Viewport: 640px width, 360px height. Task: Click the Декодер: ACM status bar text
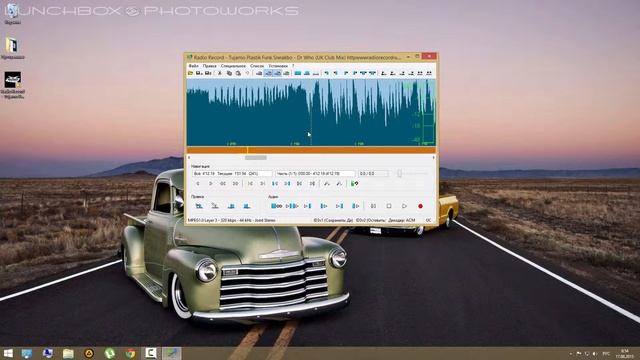click(x=402, y=220)
